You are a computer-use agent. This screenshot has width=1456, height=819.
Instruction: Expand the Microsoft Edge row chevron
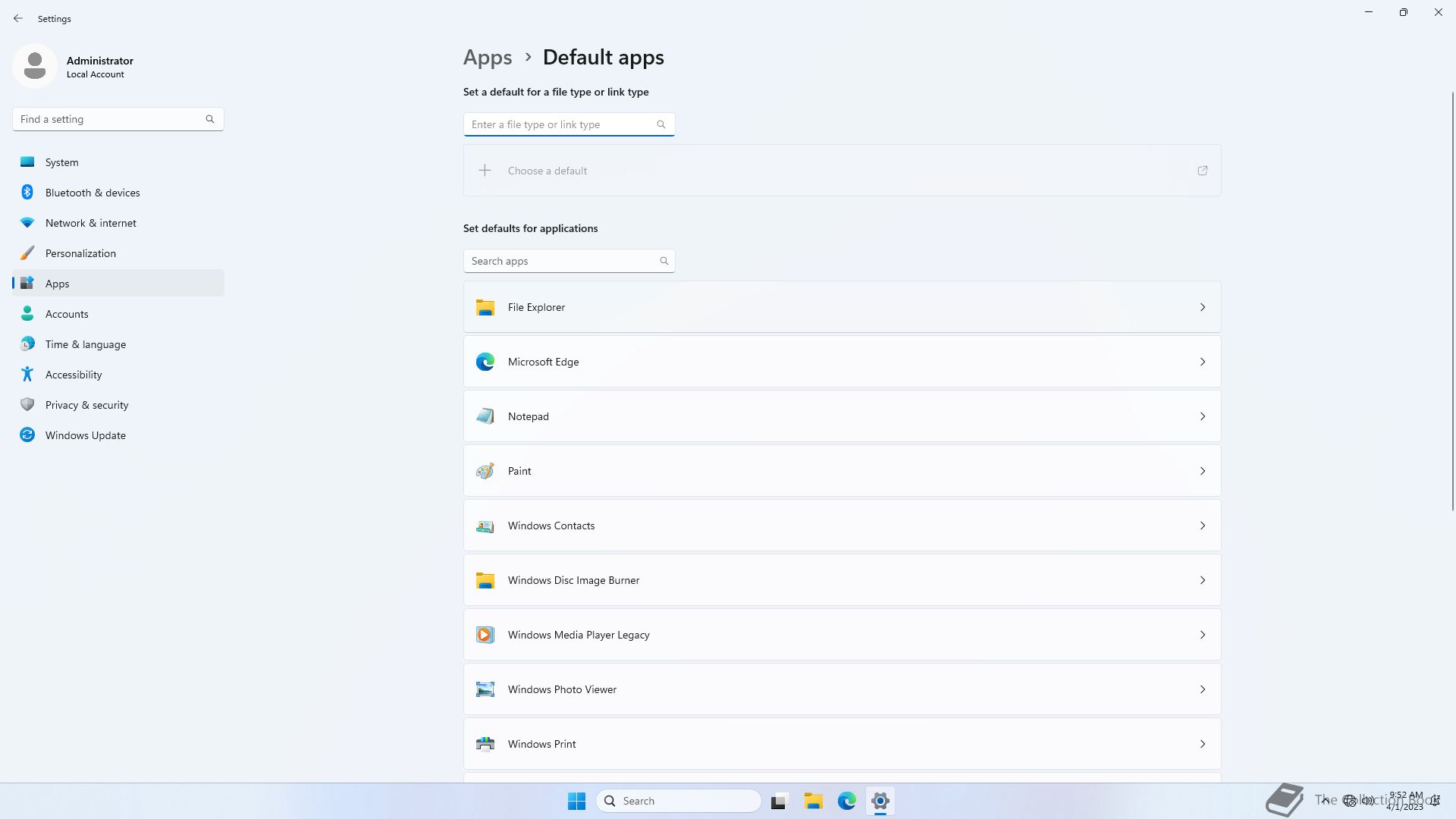point(1203,362)
